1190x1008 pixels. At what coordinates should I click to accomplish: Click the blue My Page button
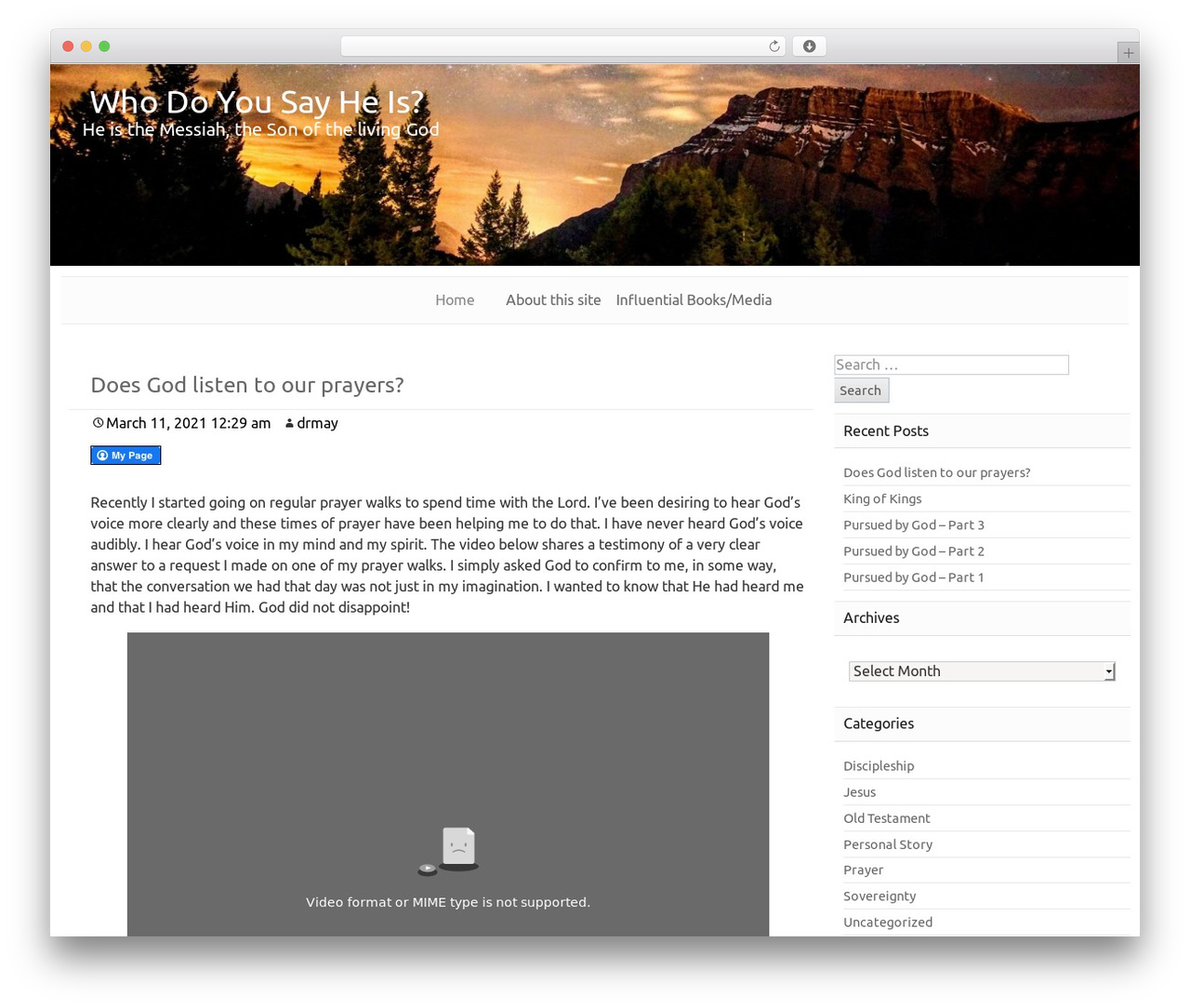click(126, 456)
